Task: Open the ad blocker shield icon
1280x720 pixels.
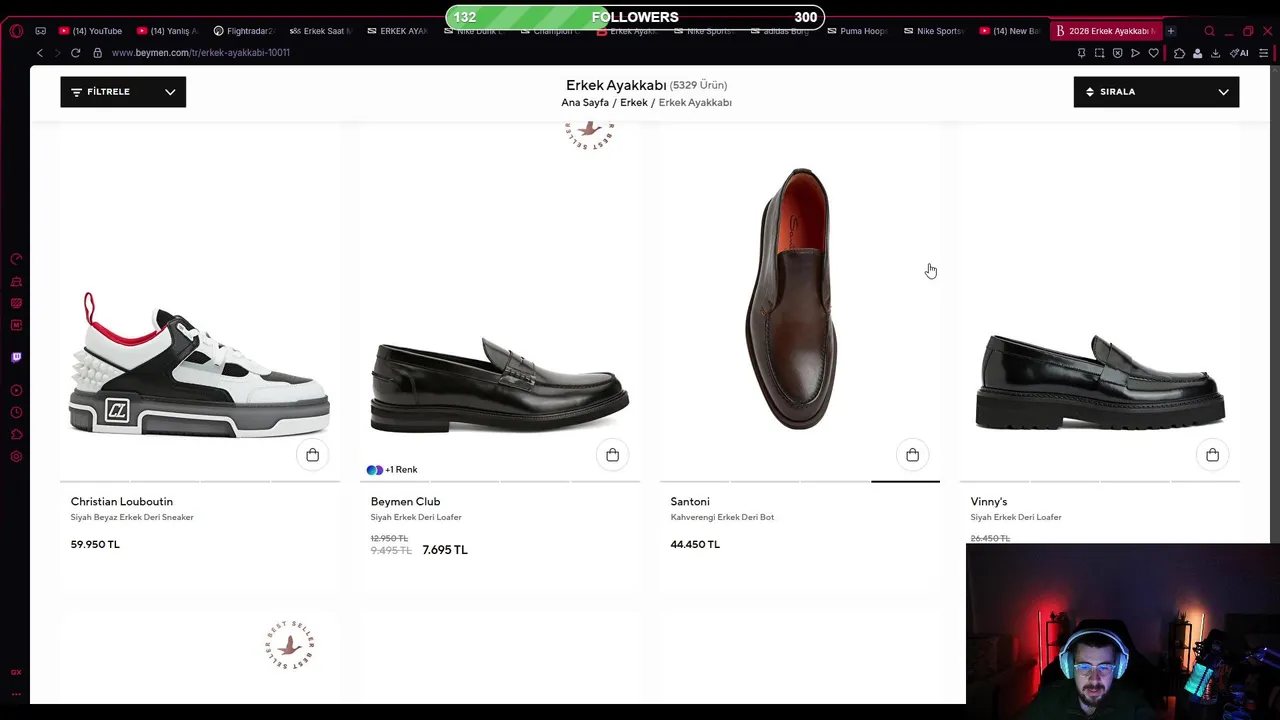Action: 1117,53
